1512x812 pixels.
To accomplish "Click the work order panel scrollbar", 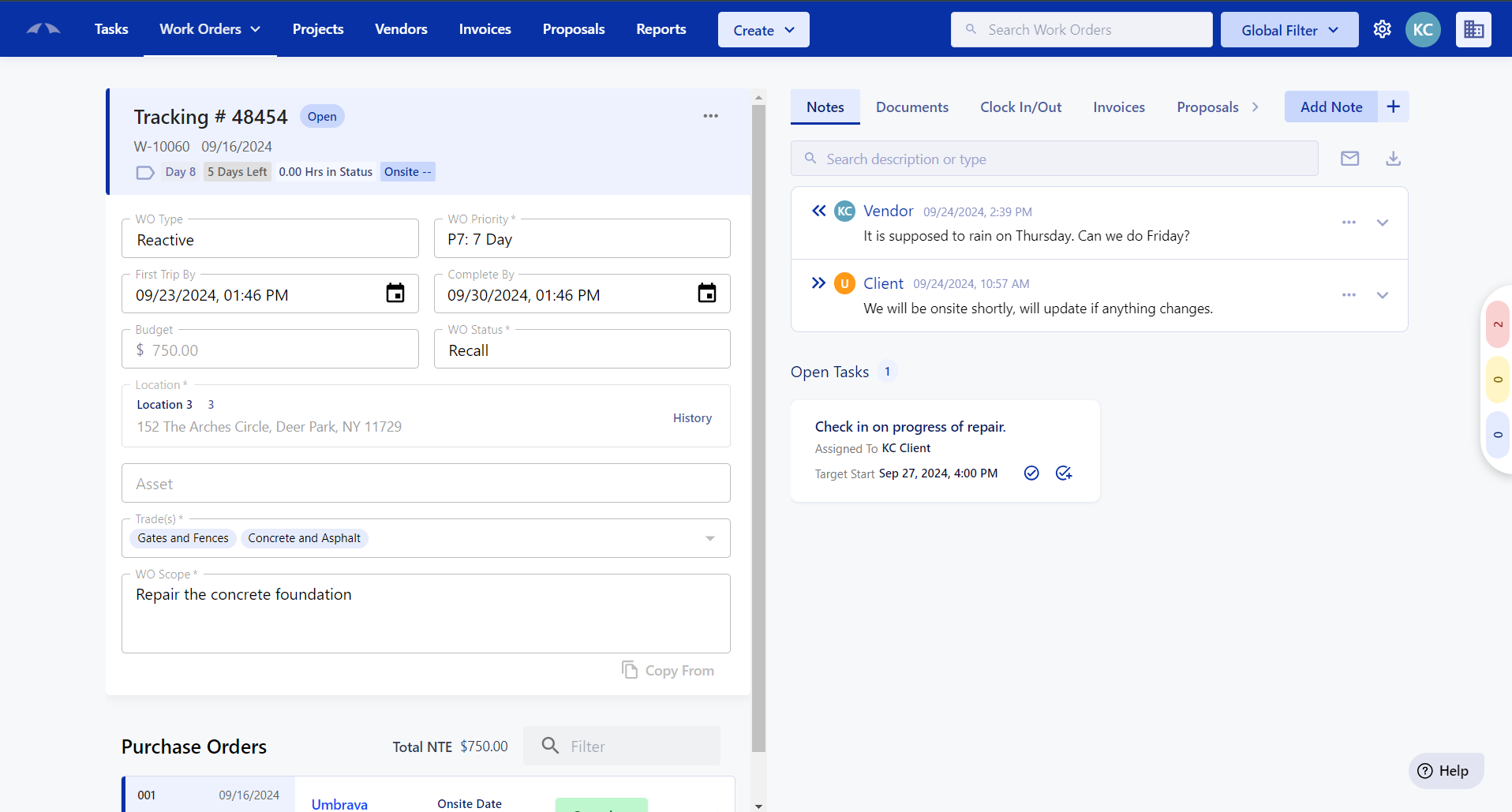I will click(x=759, y=428).
